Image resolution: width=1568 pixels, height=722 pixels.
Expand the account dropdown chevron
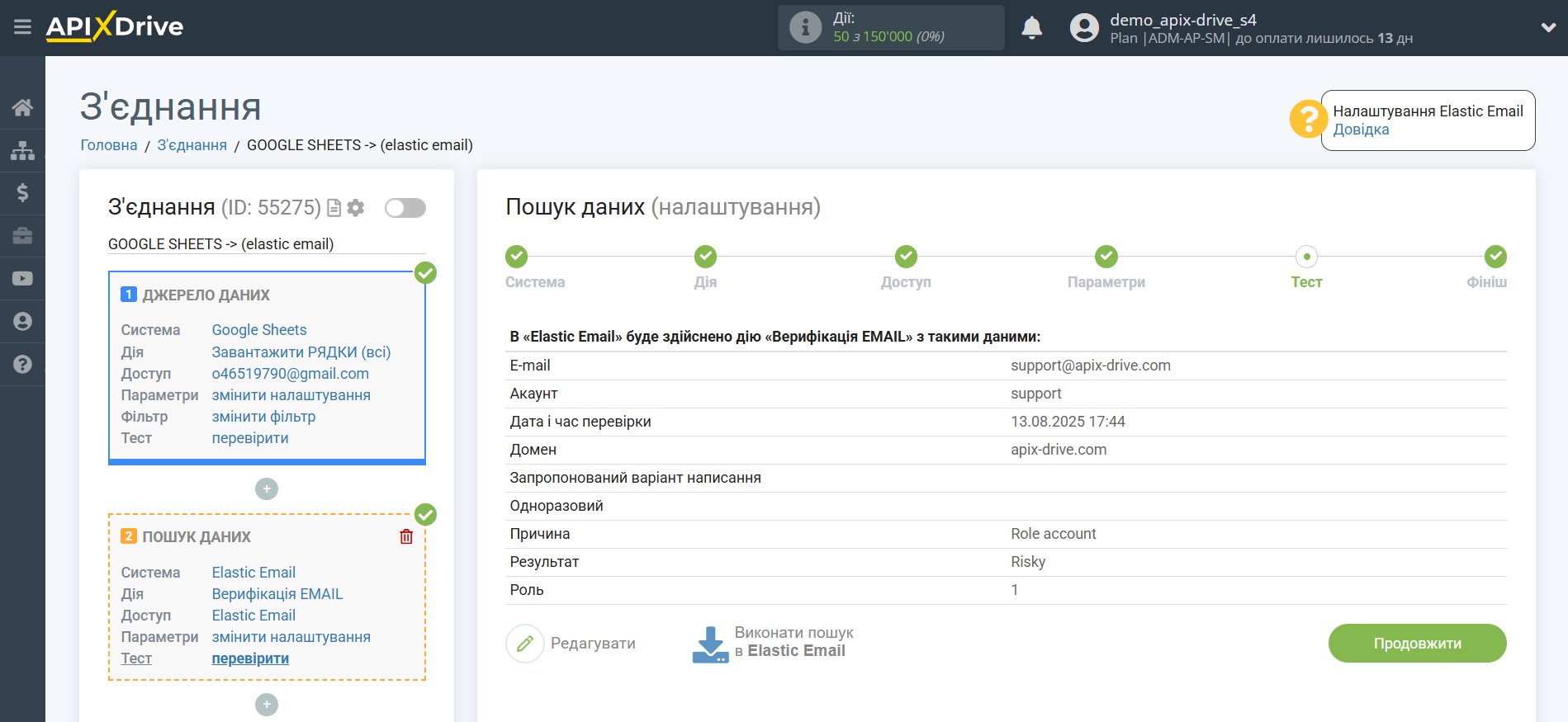pos(1548,27)
